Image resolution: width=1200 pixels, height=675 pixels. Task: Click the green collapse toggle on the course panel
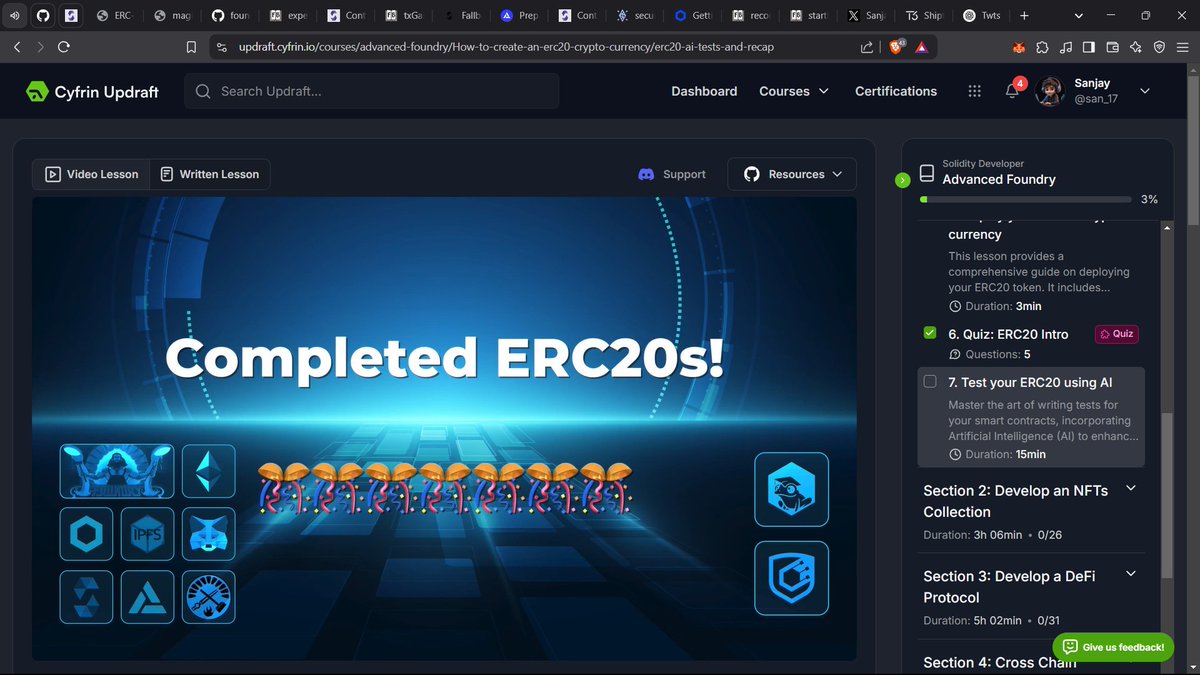tap(903, 180)
